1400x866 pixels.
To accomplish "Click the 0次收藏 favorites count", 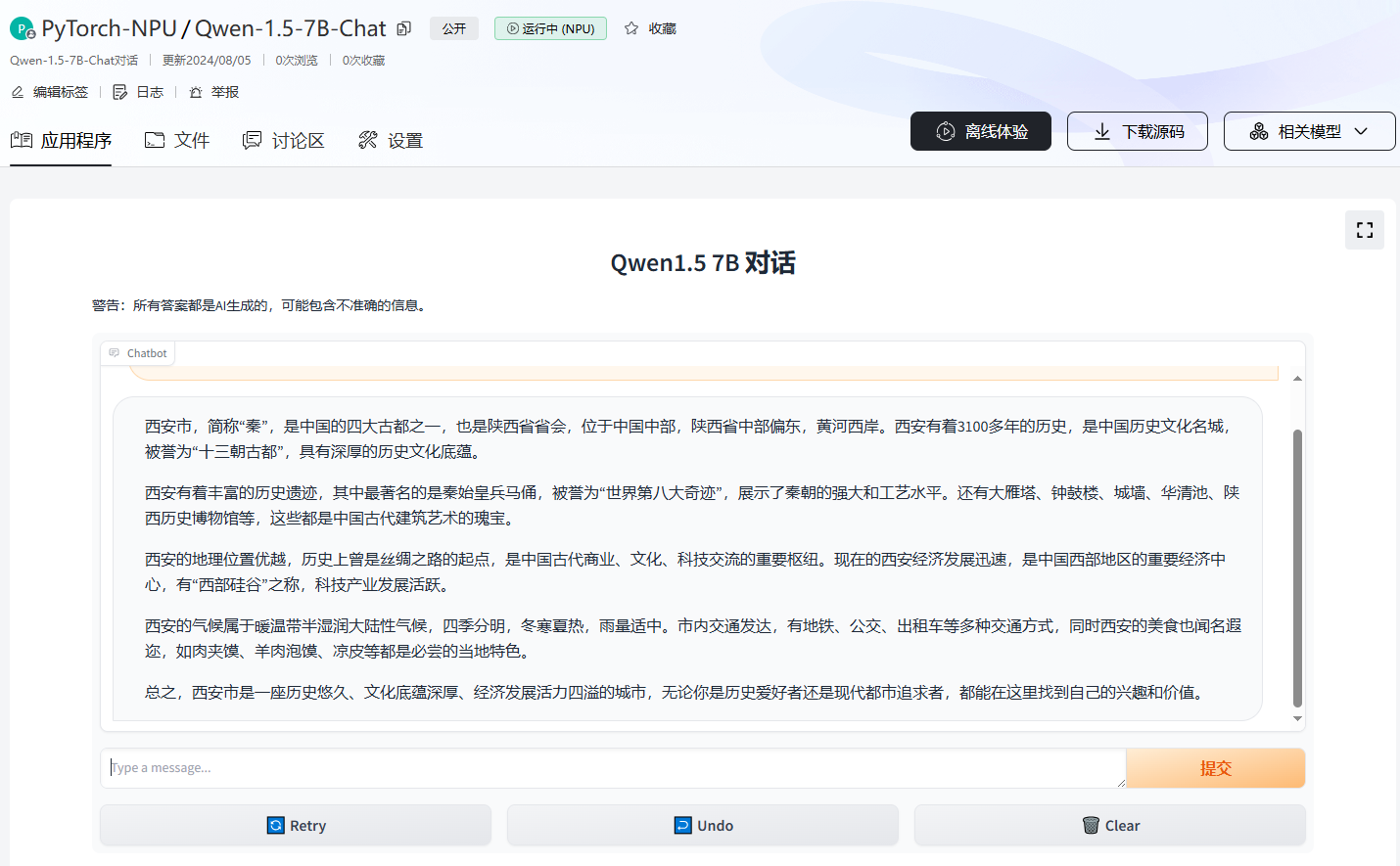I will pos(363,60).
